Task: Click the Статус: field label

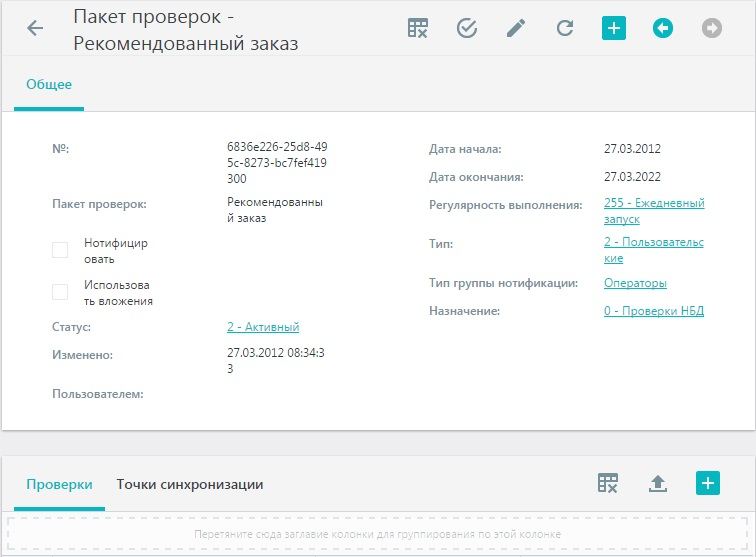Action: coord(71,327)
